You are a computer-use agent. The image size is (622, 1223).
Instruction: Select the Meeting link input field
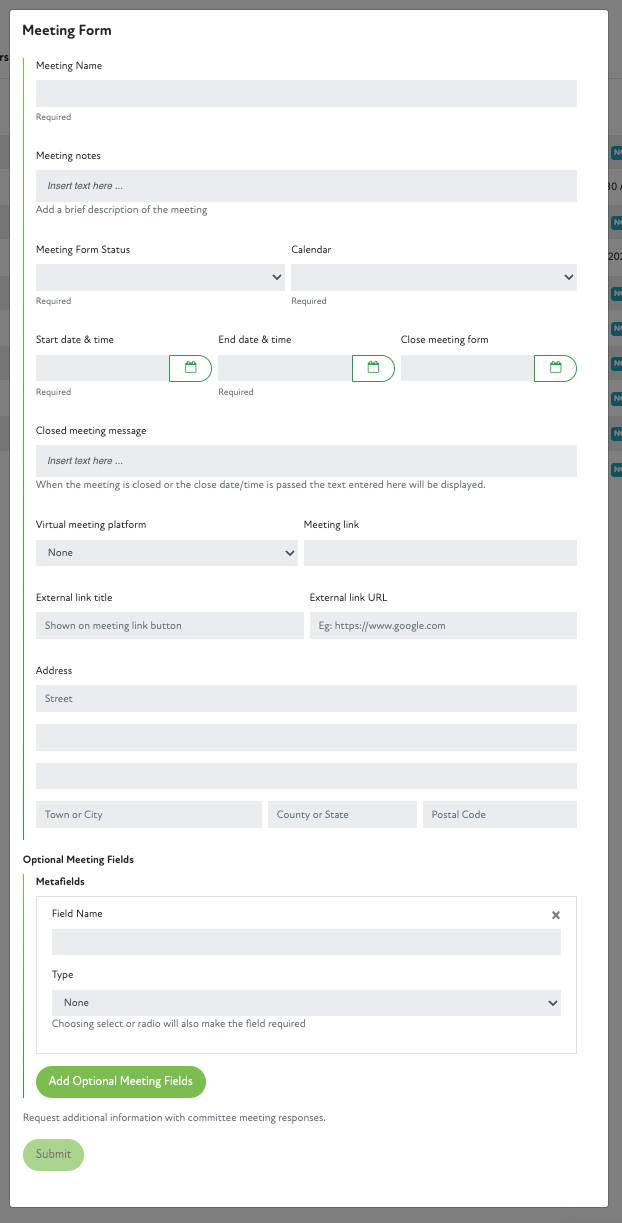pos(440,553)
